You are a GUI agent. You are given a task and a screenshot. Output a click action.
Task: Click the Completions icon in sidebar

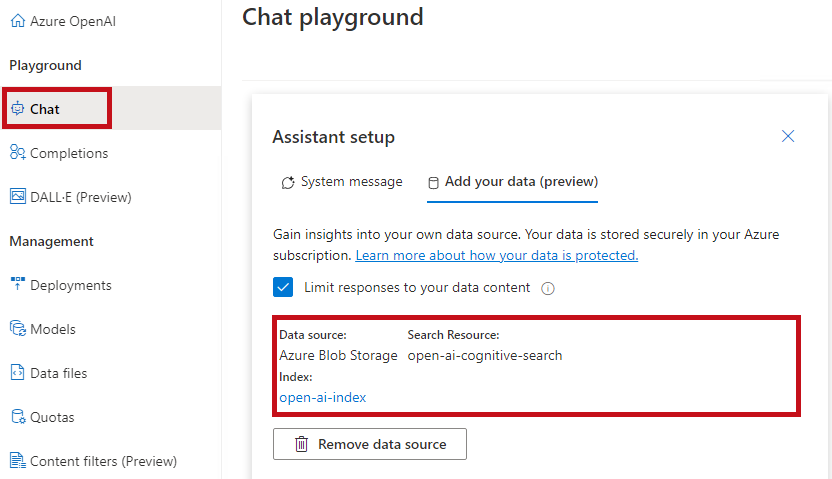coord(18,153)
